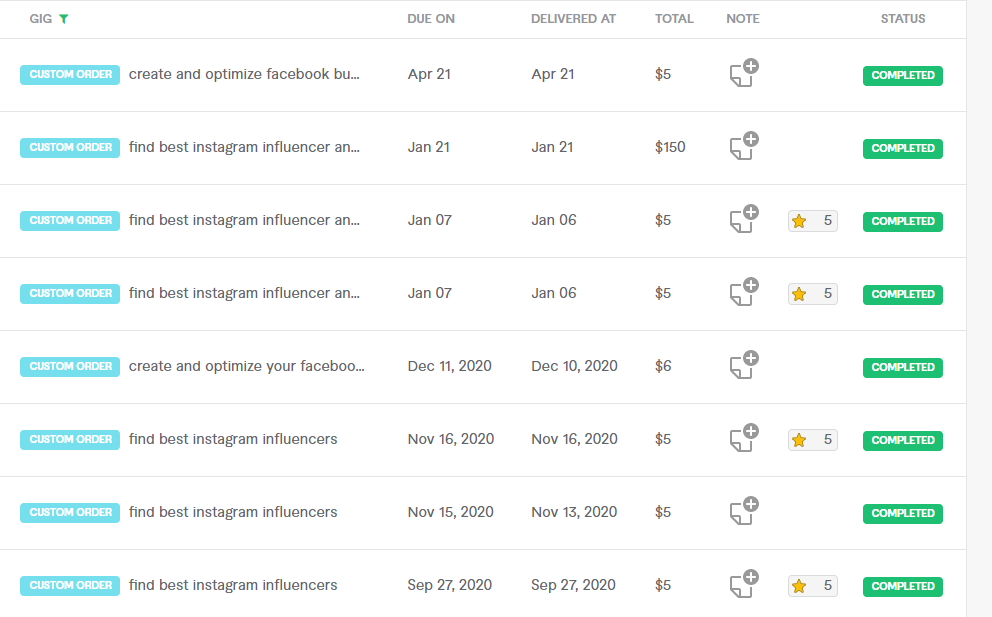This screenshot has height=617, width=992.
Task: Click the STATUS column header
Action: (x=903, y=19)
